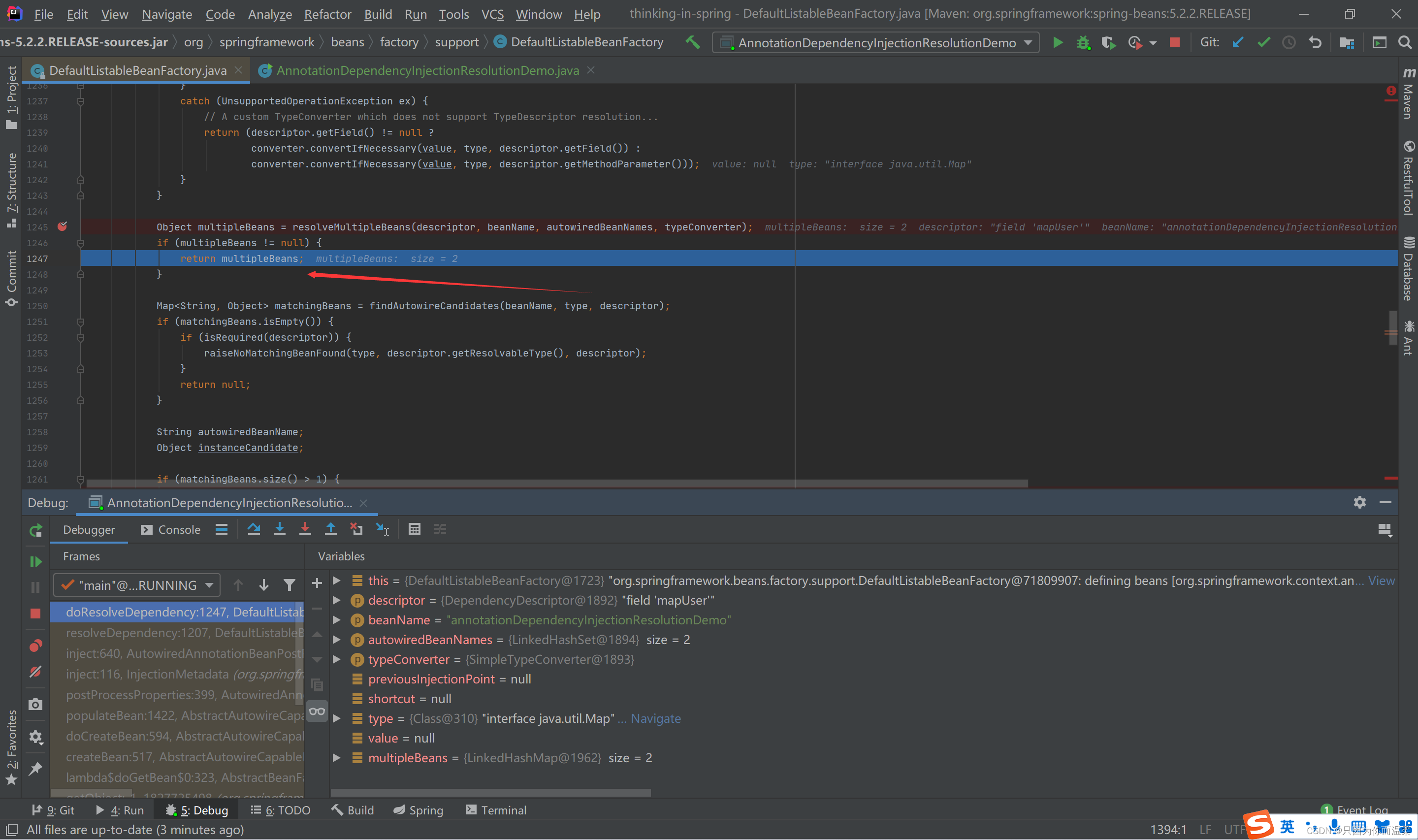Toggle the thread filter in Frames panel
Screen dimensions: 1418x840
[289, 584]
